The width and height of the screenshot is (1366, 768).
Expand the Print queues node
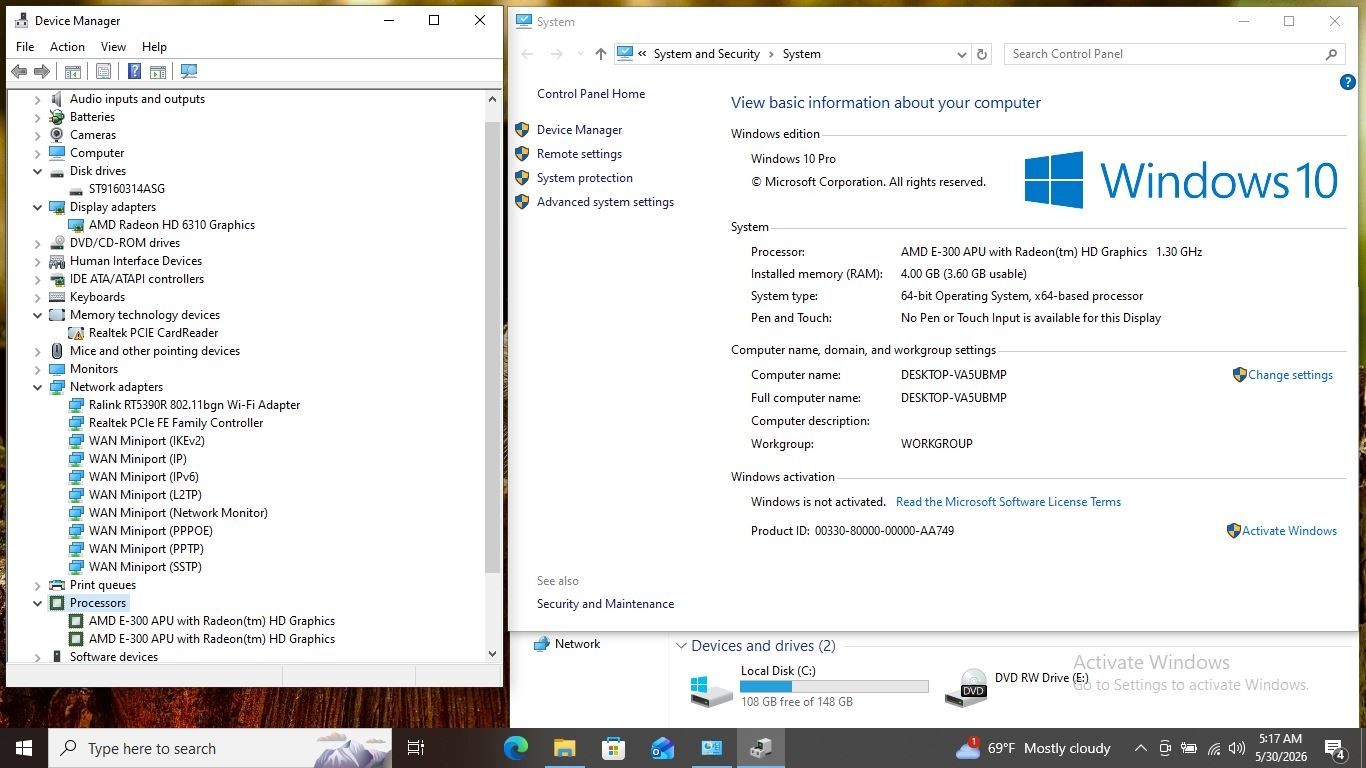38,585
